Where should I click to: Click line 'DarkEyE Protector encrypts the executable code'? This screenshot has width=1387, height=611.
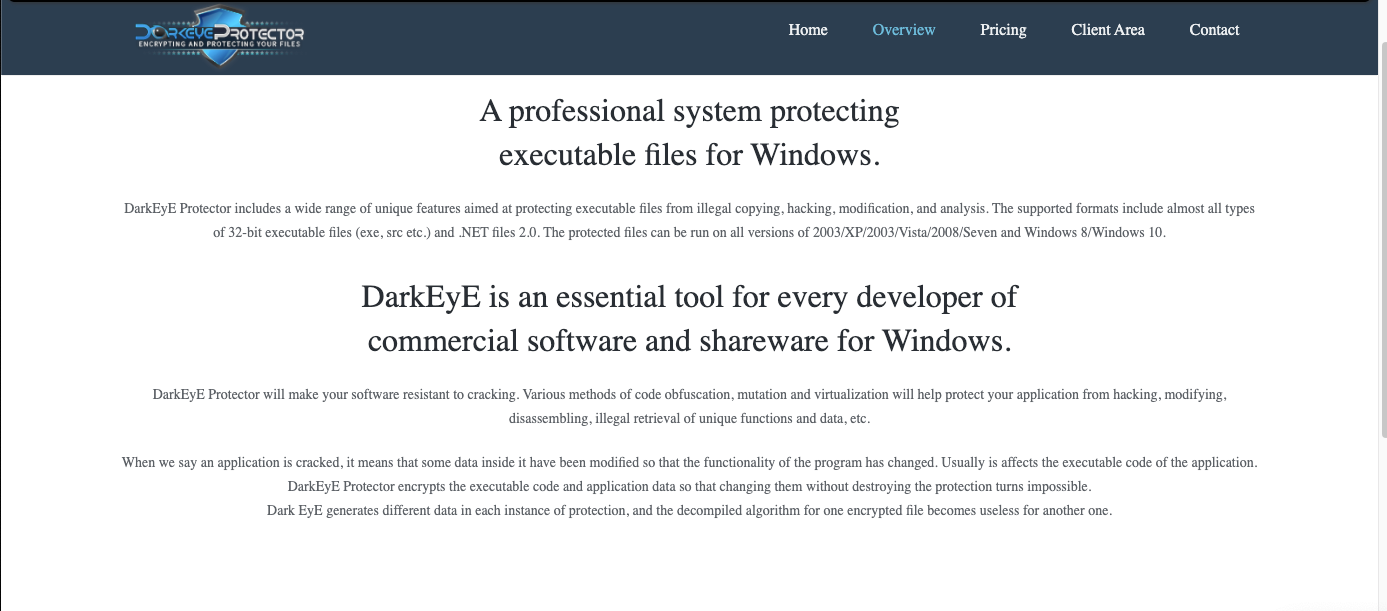pyautogui.click(x=689, y=487)
